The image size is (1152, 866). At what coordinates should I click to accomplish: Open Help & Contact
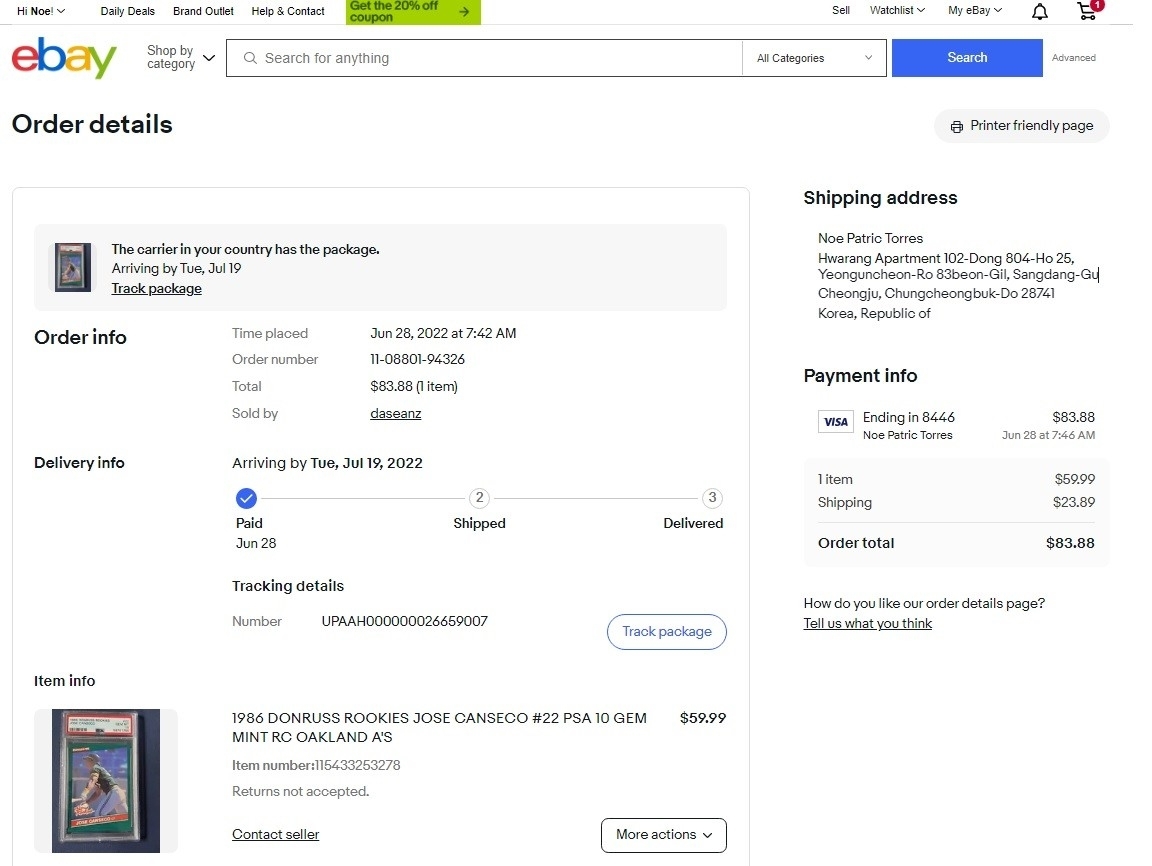[x=288, y=11]
